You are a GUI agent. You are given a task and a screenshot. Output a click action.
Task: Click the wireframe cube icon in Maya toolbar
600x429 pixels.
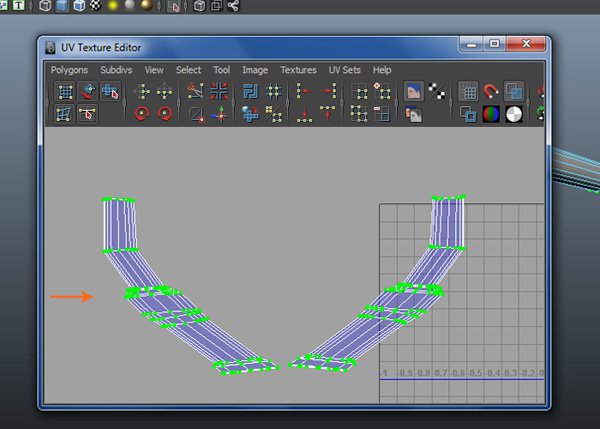[x=45, y=5]
